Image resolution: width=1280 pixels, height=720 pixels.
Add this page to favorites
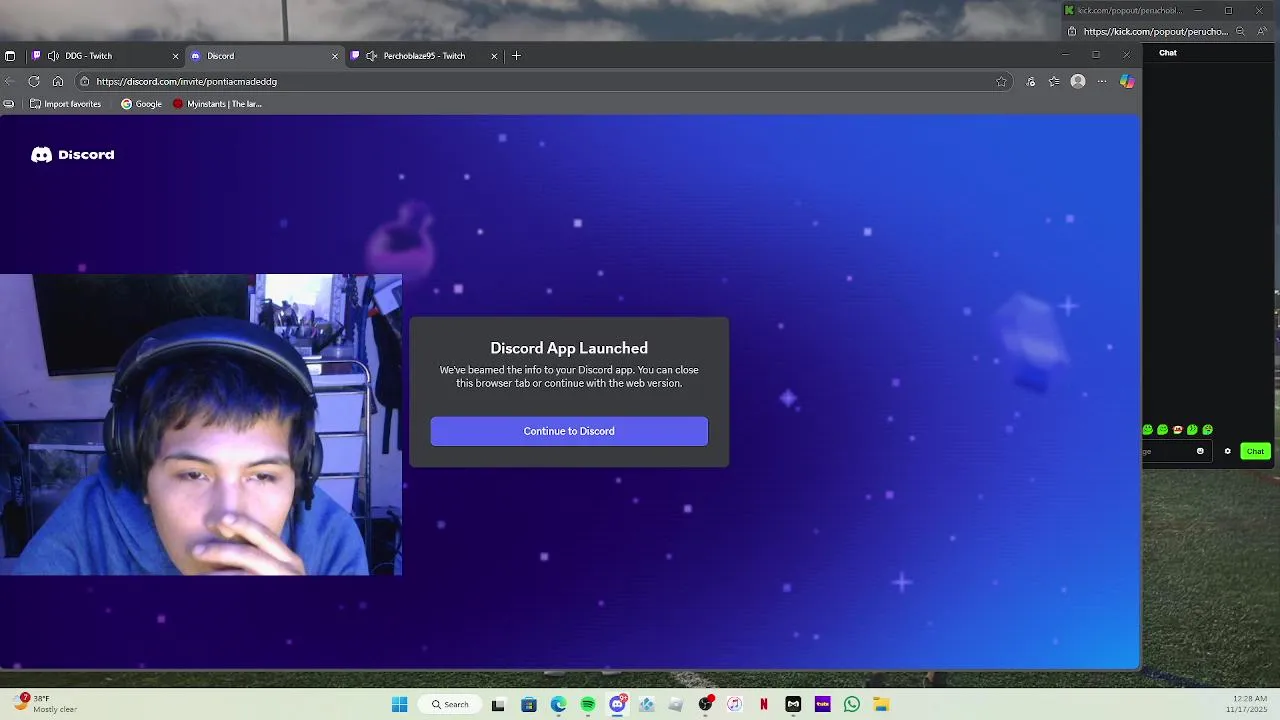pos(1001,82)
